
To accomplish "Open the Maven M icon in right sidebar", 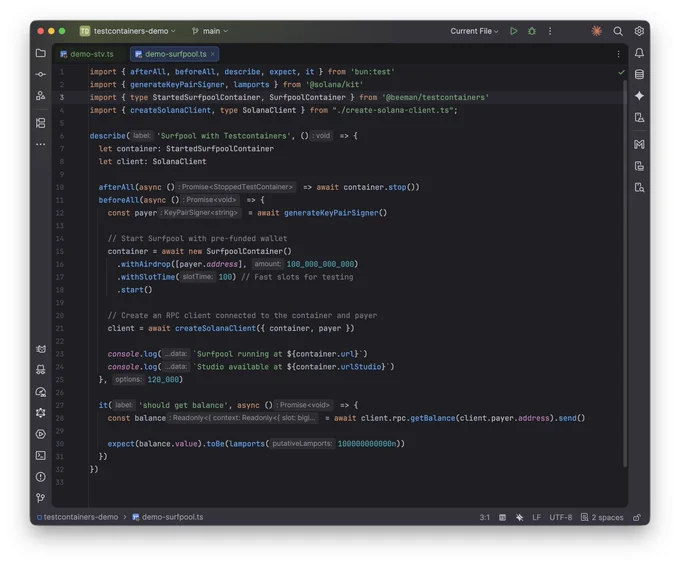I will 639,144.
